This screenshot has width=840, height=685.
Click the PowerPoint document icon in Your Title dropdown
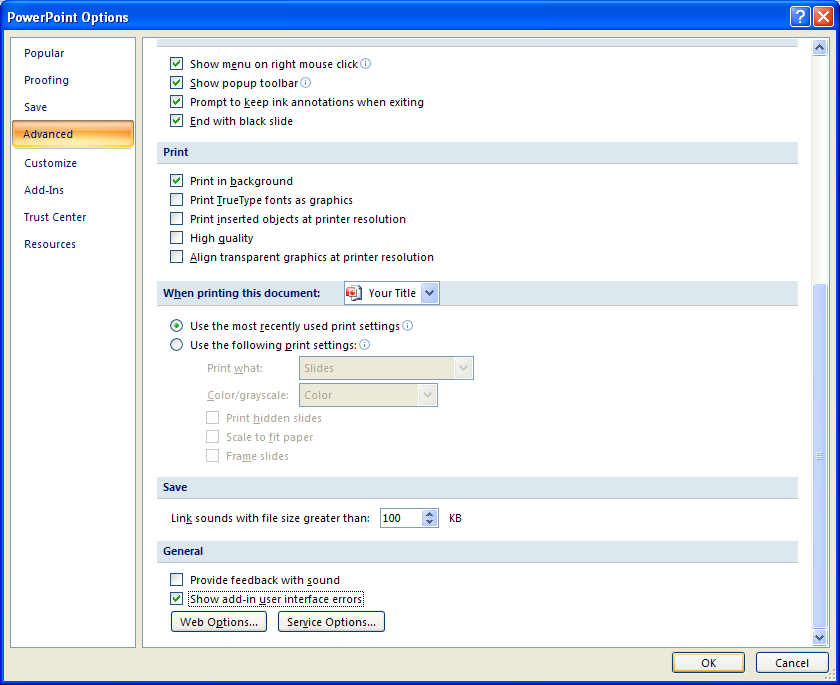[x=354, y=293]
